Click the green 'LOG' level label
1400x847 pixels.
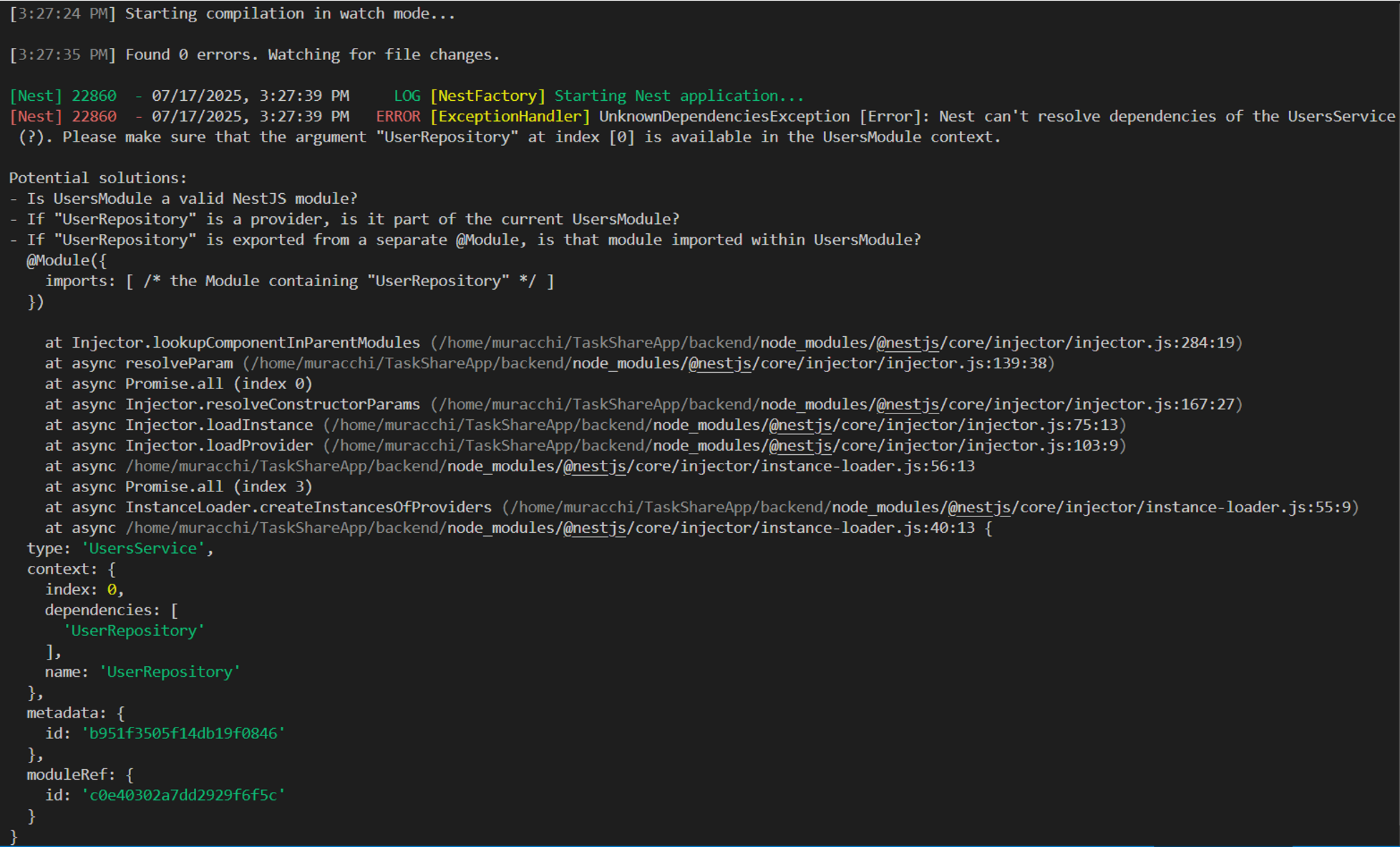[x=407, y=97]
